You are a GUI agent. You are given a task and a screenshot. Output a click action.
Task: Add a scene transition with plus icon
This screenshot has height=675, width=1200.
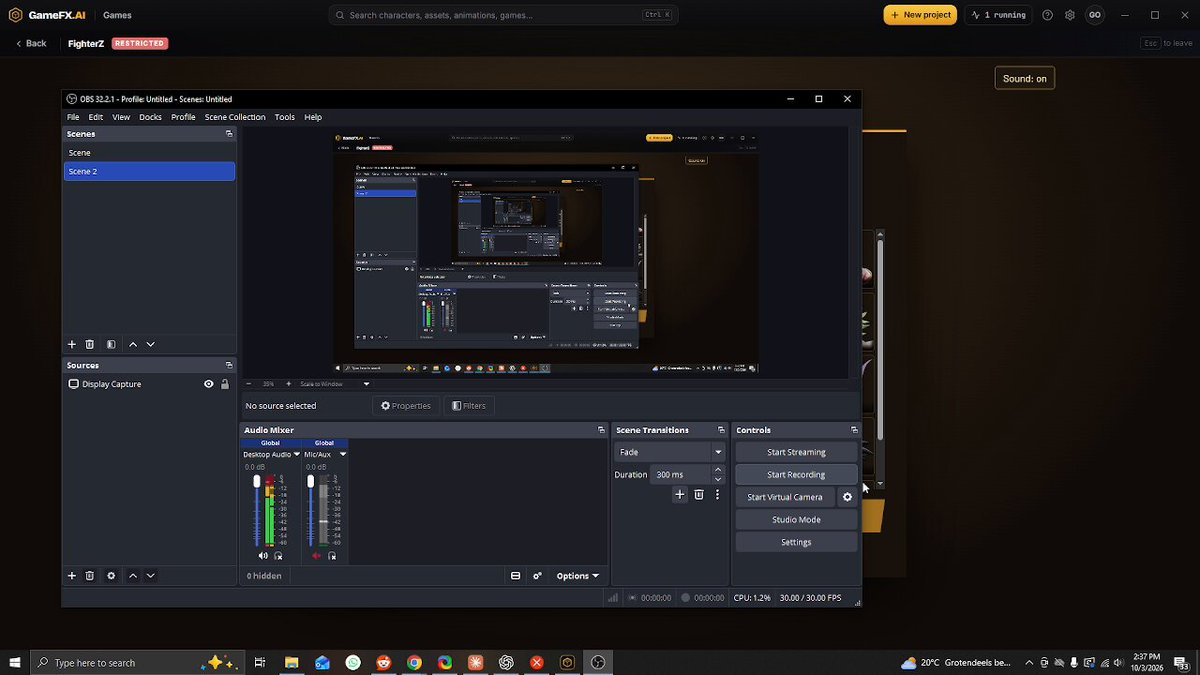(680, 494)
